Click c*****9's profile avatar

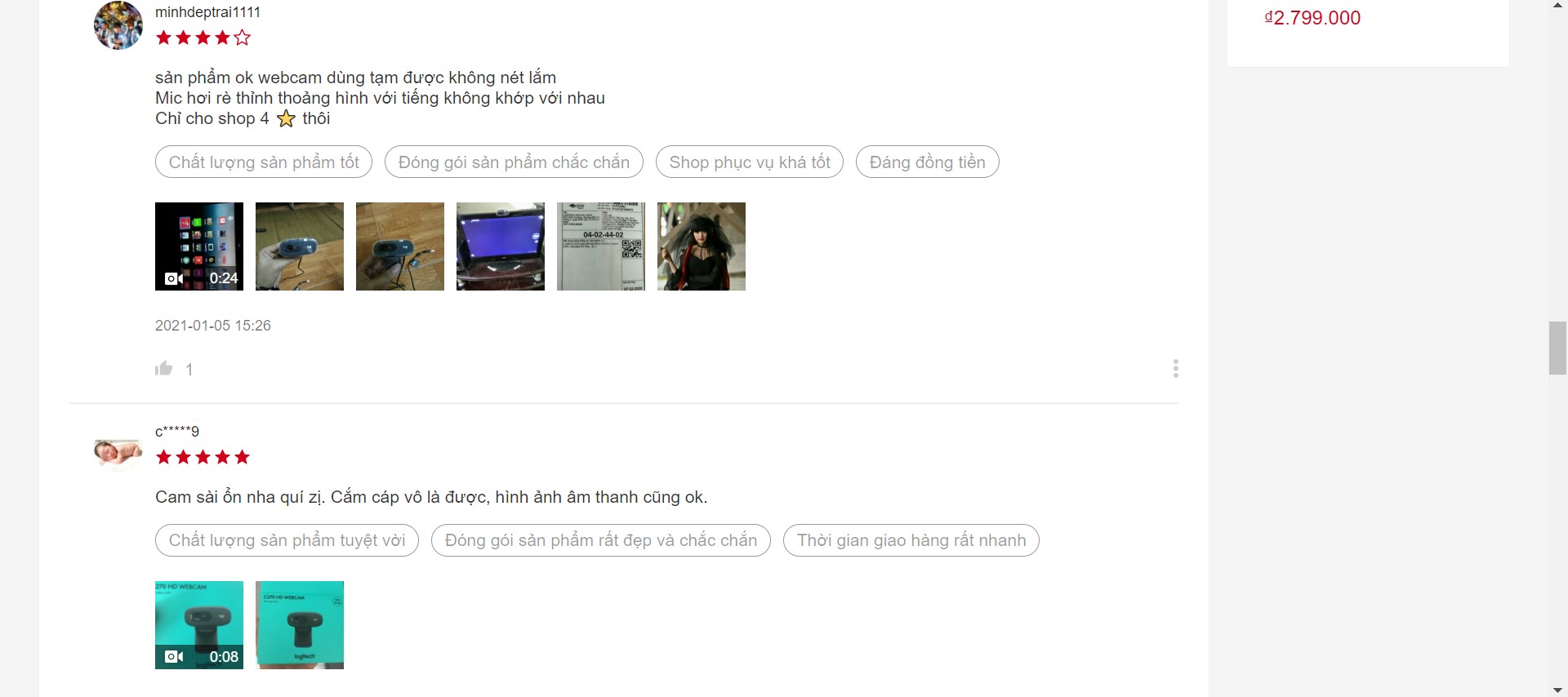118,452
